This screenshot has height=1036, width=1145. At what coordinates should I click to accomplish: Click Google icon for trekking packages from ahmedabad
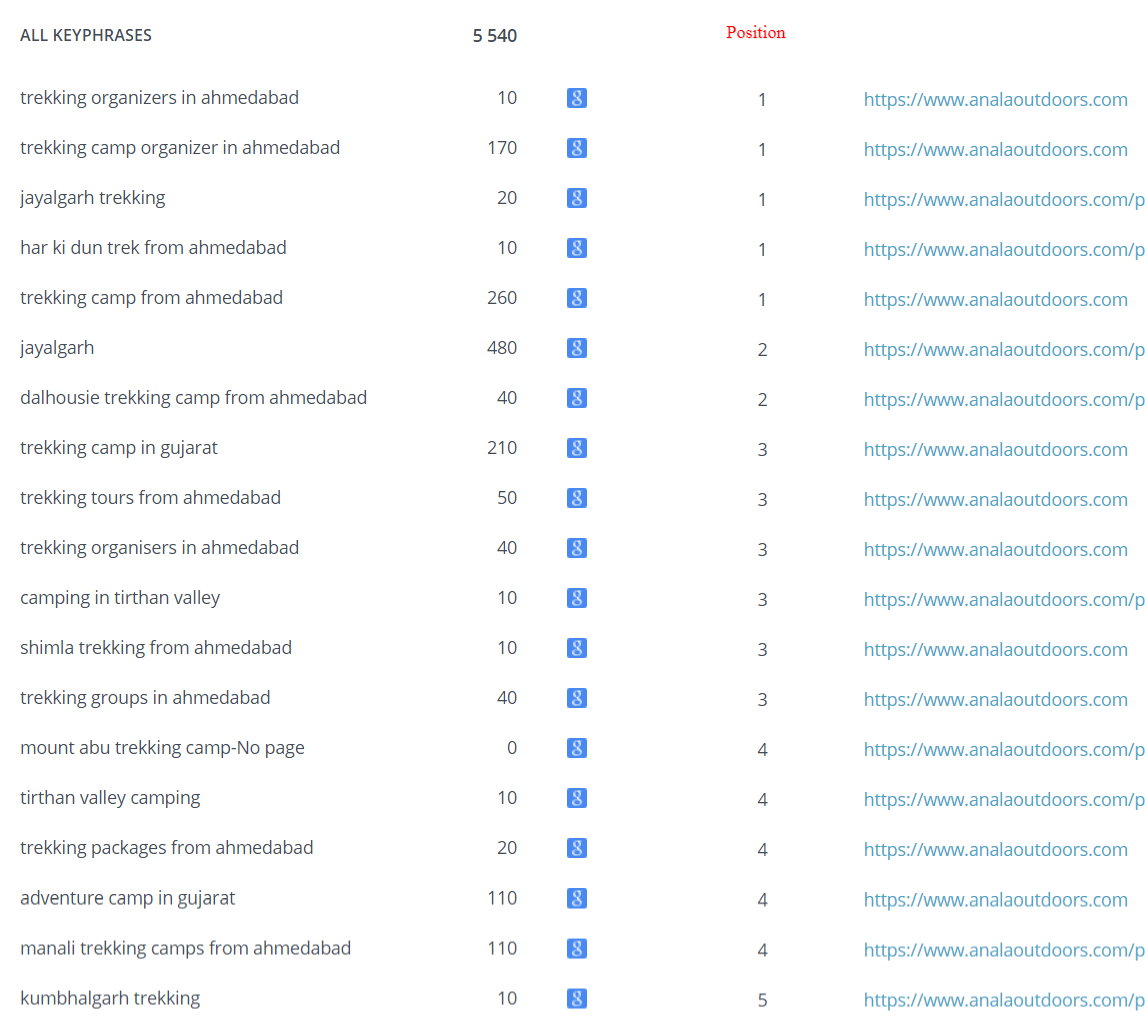click(x=577, y=848)
